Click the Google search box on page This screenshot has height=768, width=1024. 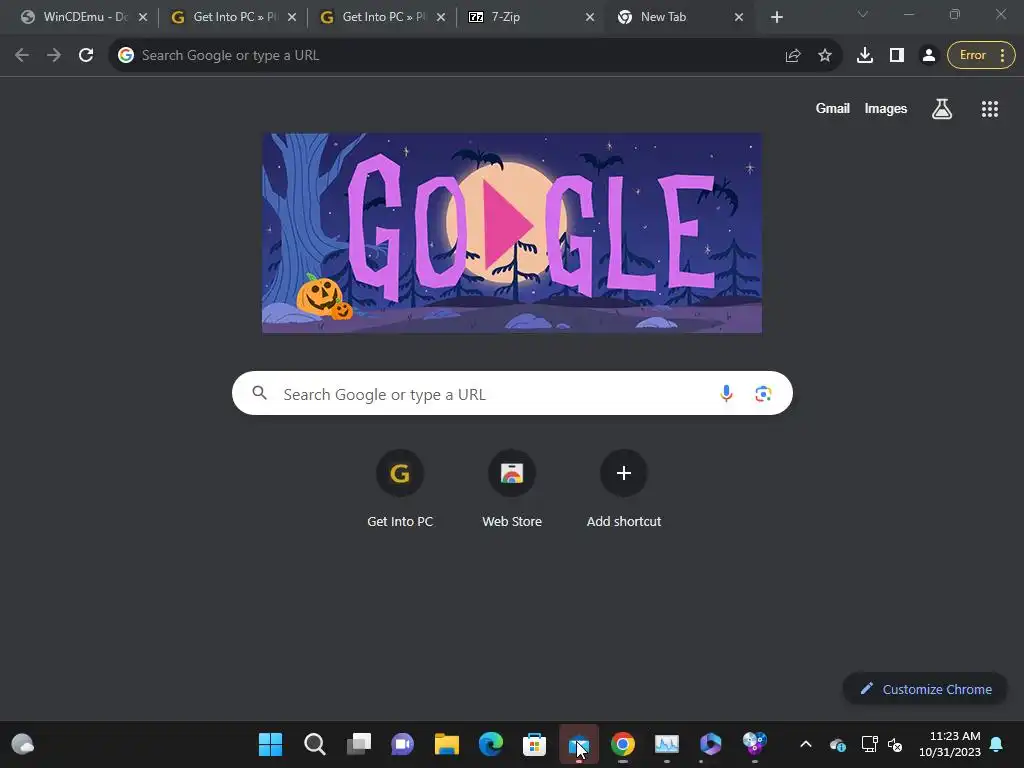click(x=512, y=393)
